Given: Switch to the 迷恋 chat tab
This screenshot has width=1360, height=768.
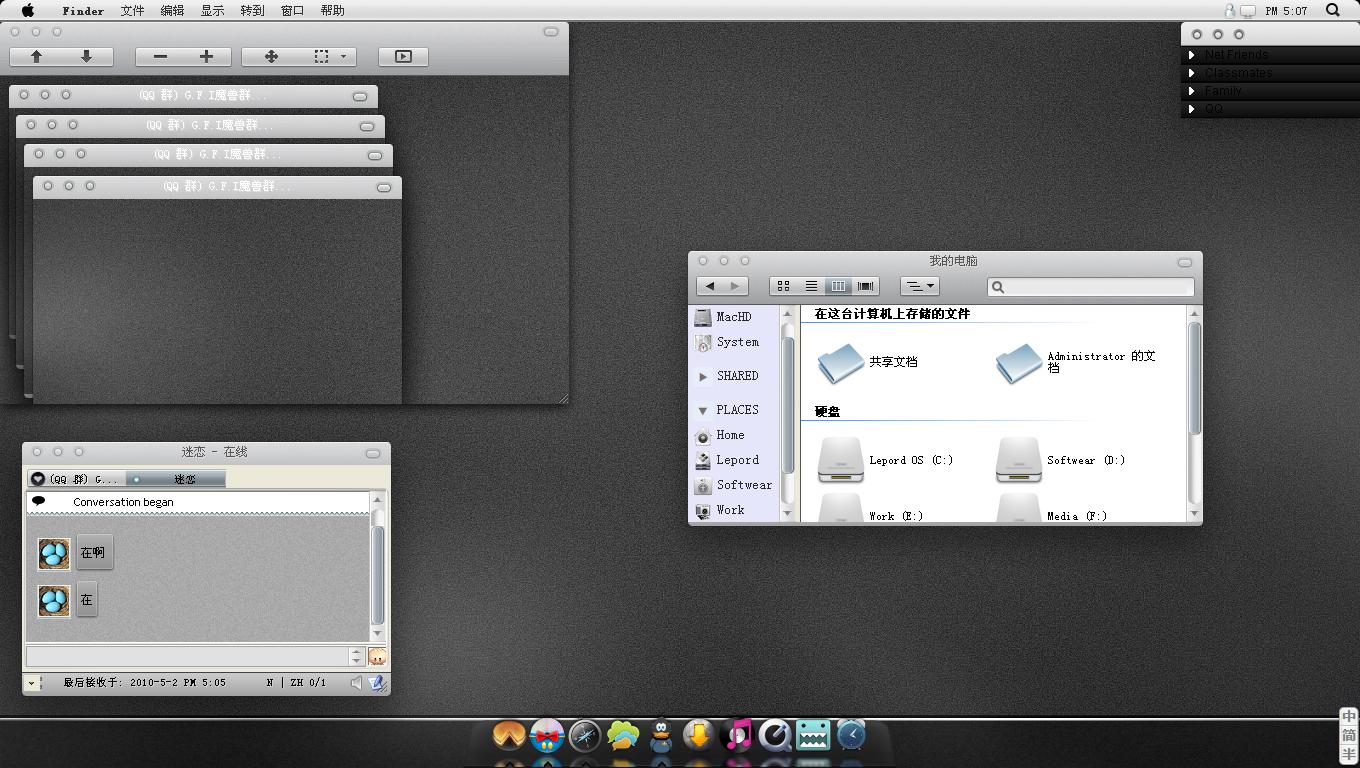Looking at the screenshot, I should [176, 479].
